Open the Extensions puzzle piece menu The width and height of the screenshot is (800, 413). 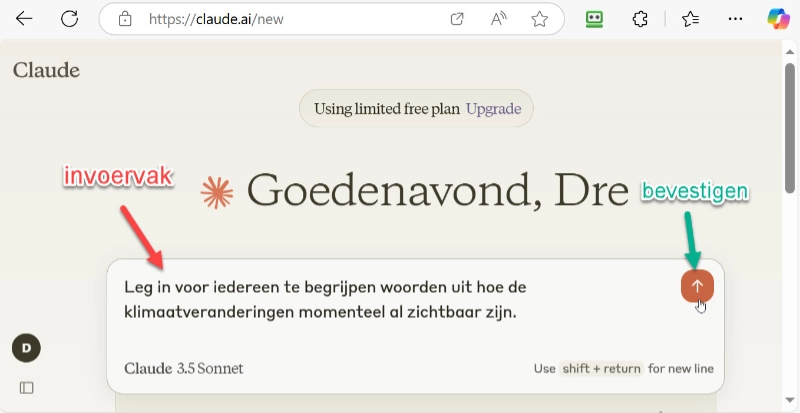pyautogui.click(x=641, y=19)
